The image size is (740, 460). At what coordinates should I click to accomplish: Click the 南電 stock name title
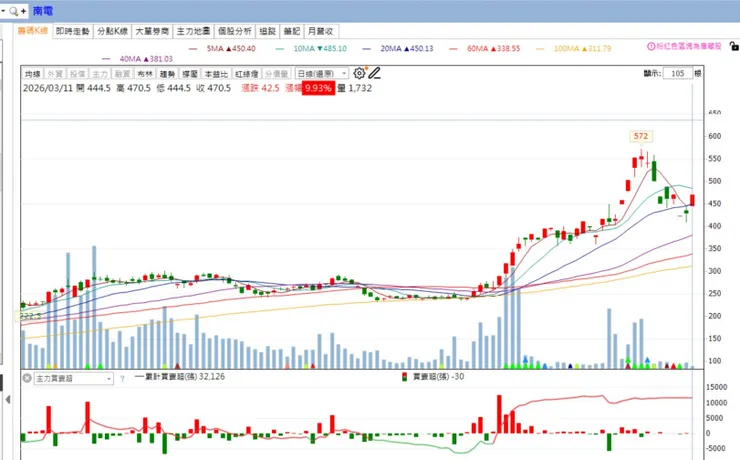tap(43, 11)
